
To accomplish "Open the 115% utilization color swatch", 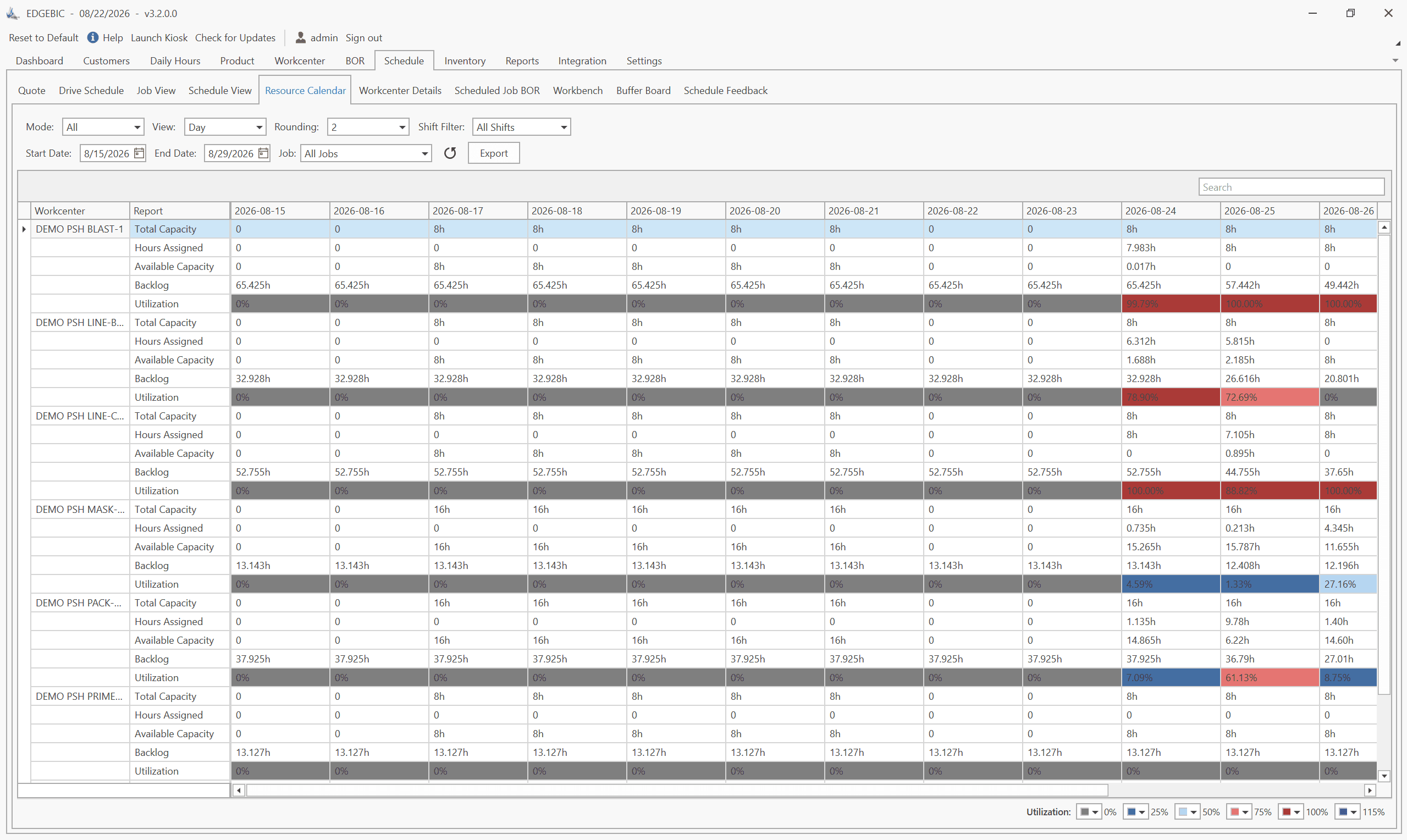I will pos(1347,812).
